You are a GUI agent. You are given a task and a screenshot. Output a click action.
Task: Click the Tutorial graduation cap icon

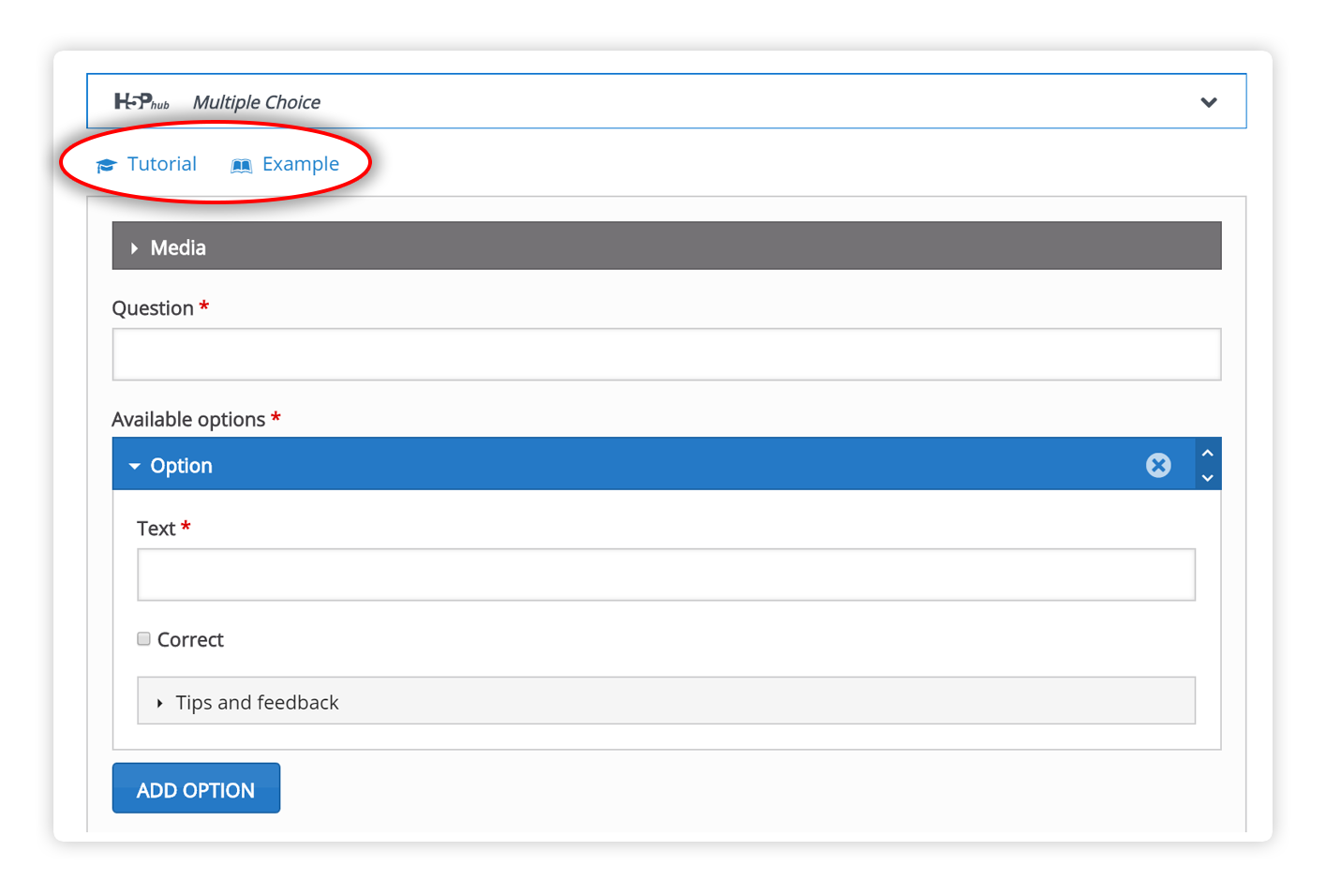pos(106,166)
